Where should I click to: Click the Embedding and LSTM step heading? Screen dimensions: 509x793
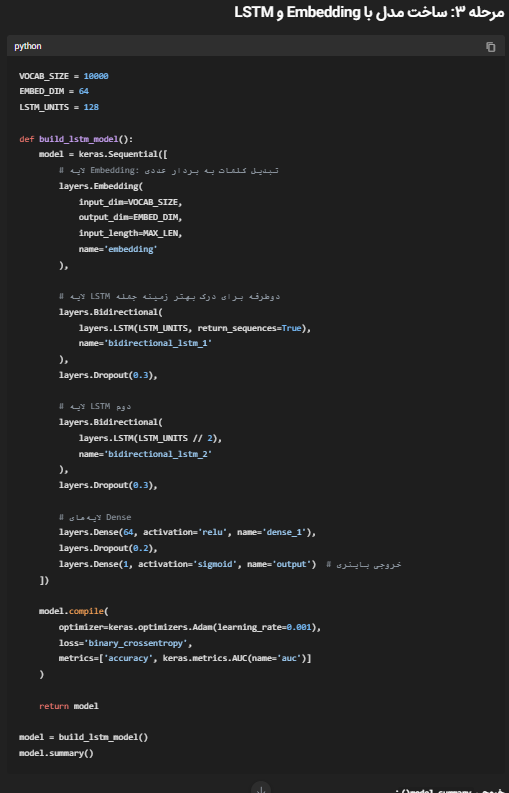pos(369,12)
